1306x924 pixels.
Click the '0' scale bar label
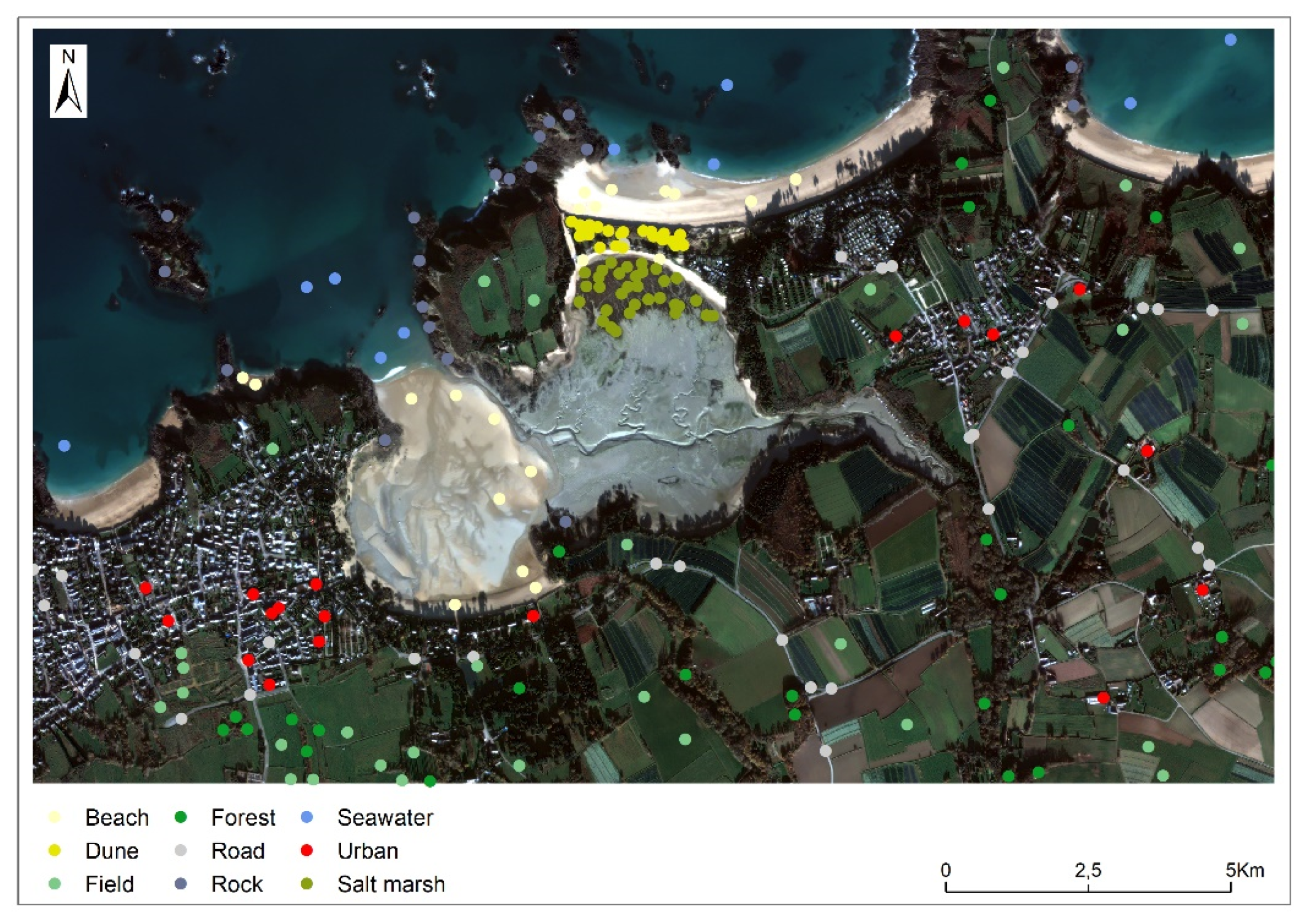[945, 870]
